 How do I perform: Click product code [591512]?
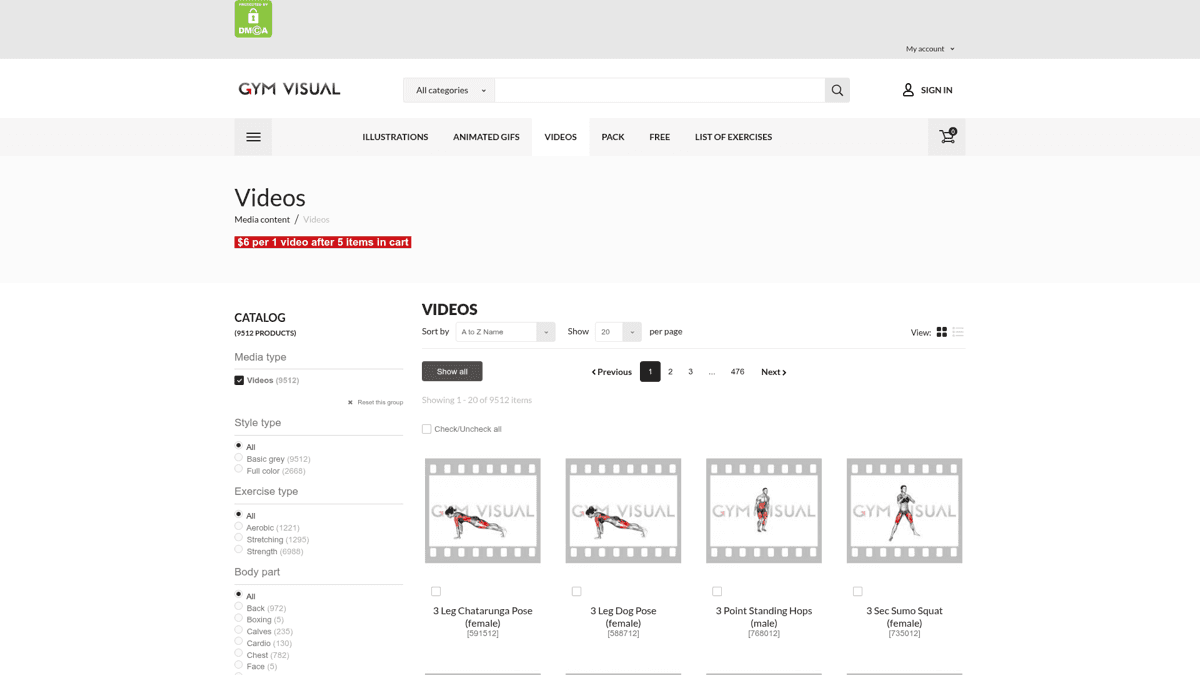483,634
